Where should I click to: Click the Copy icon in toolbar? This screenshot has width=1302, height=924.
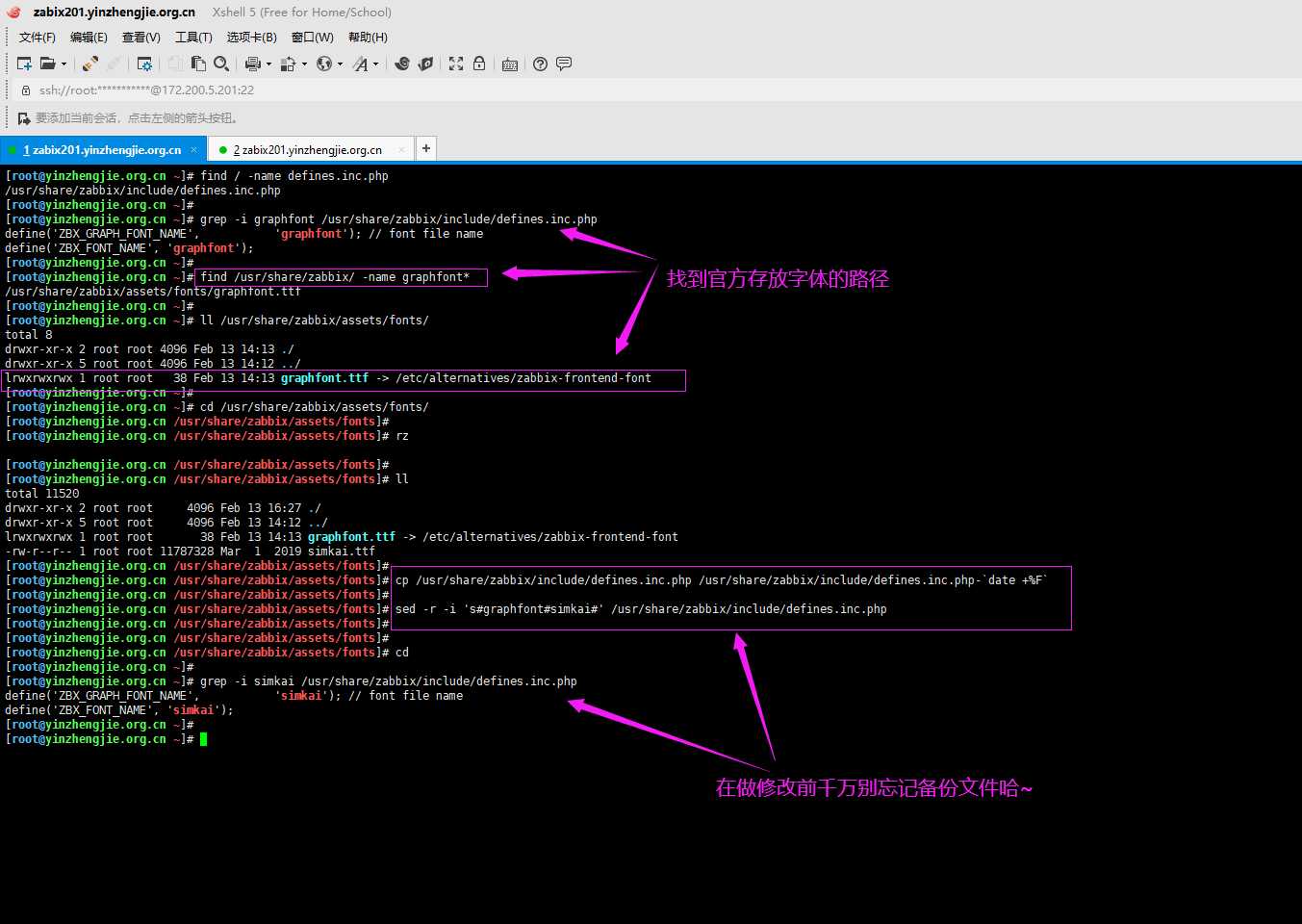(175, 64)
